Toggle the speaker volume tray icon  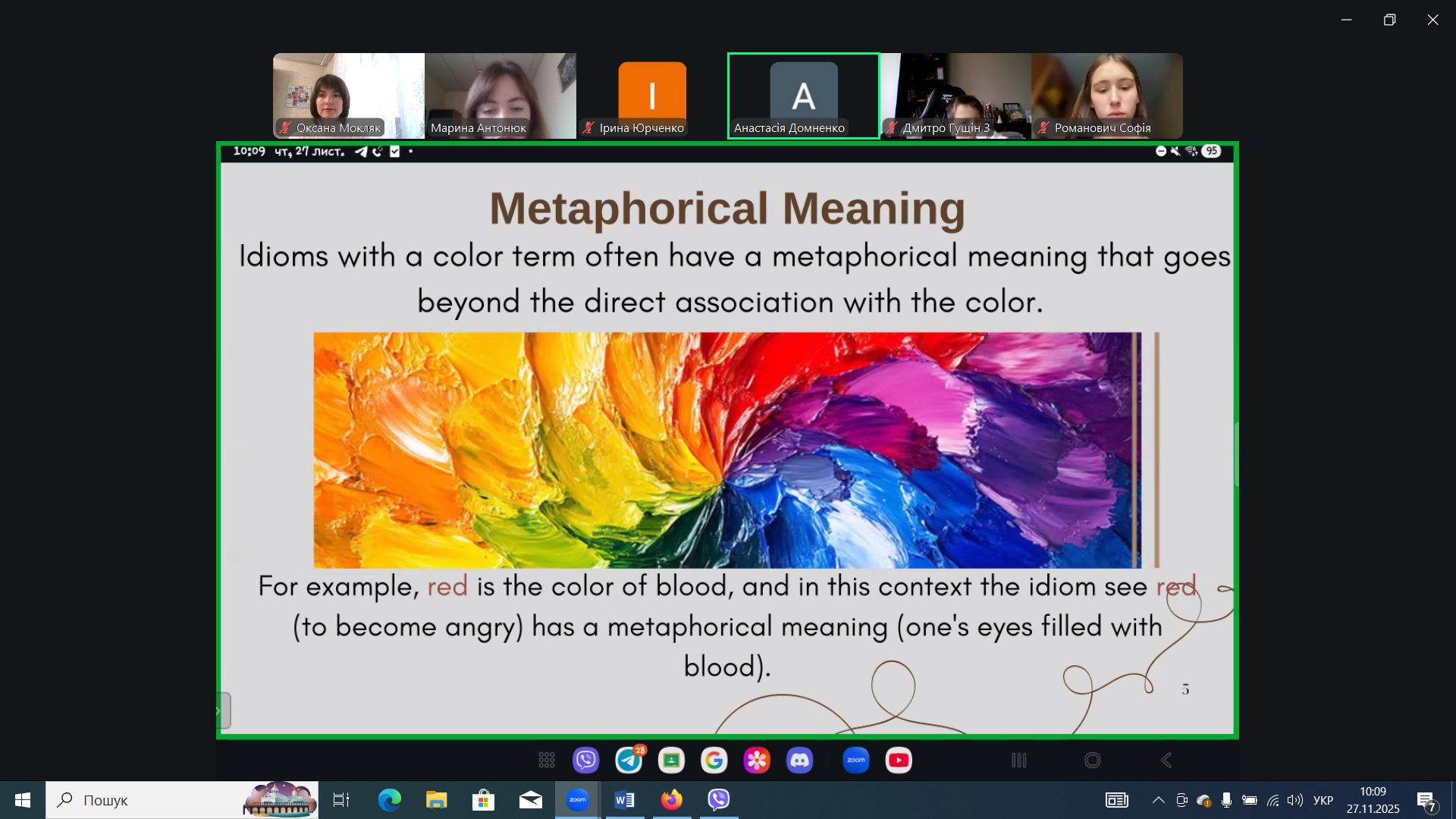[1295, 800]
